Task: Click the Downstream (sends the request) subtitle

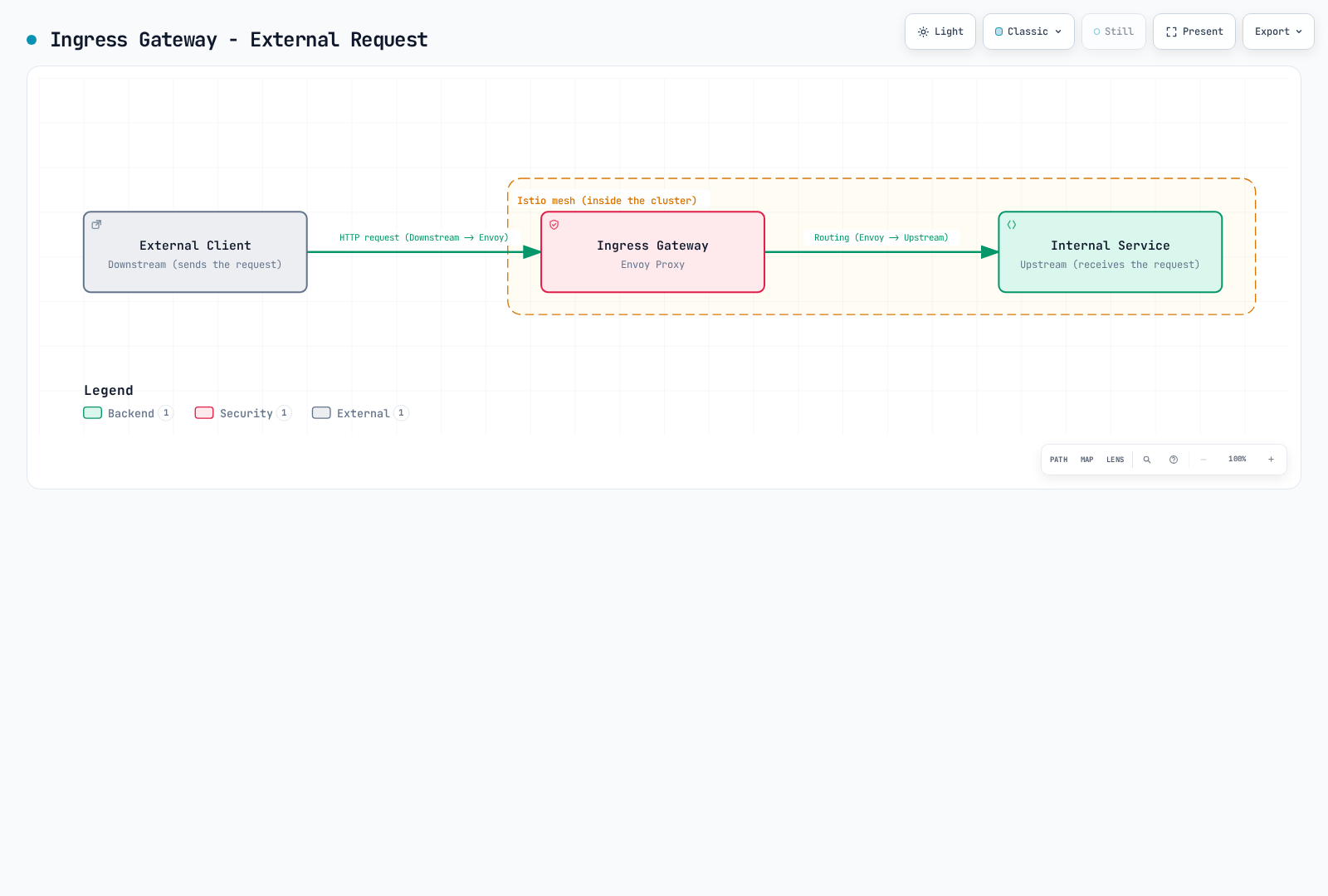Action: click(x=195, y=265)
